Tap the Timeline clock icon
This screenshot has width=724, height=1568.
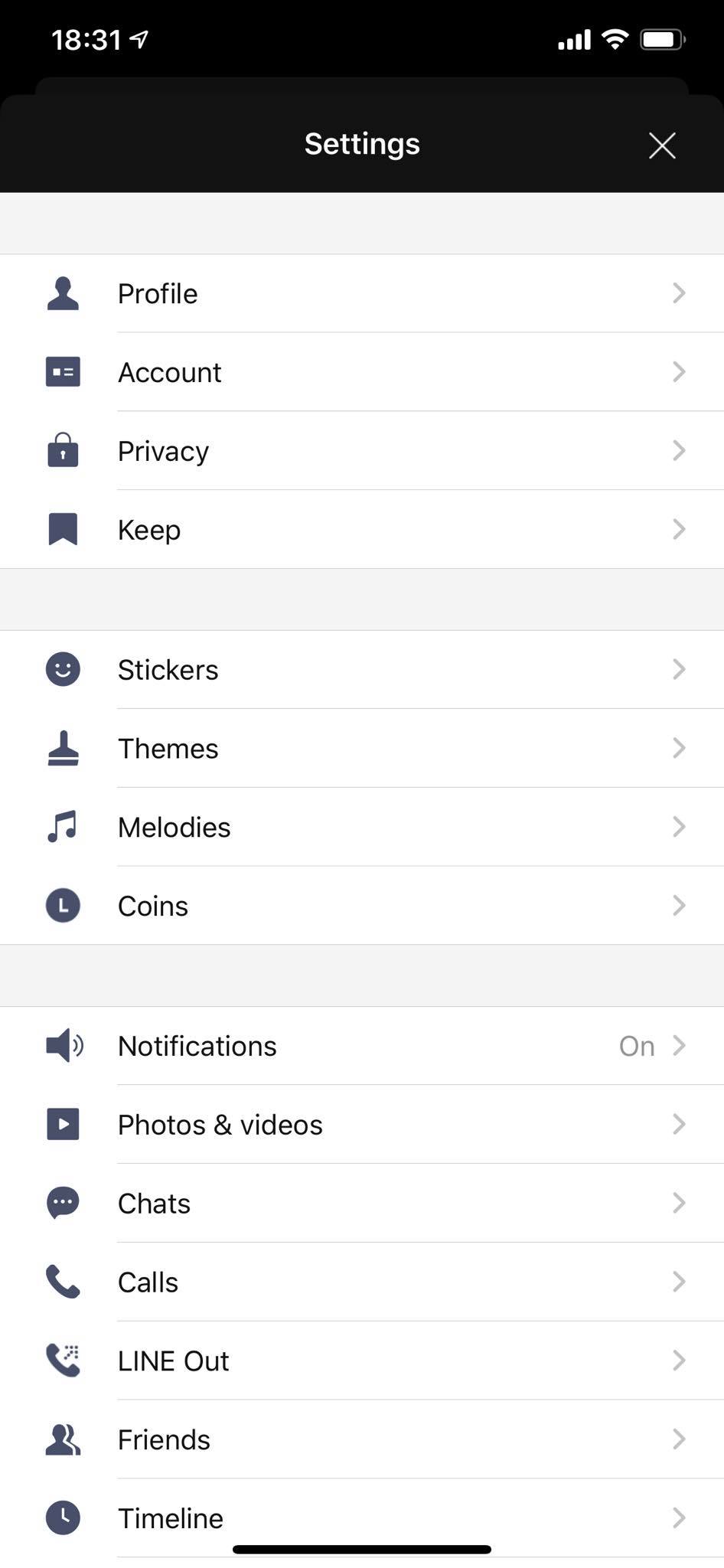pyautogui.click(x=63, y=1517)
